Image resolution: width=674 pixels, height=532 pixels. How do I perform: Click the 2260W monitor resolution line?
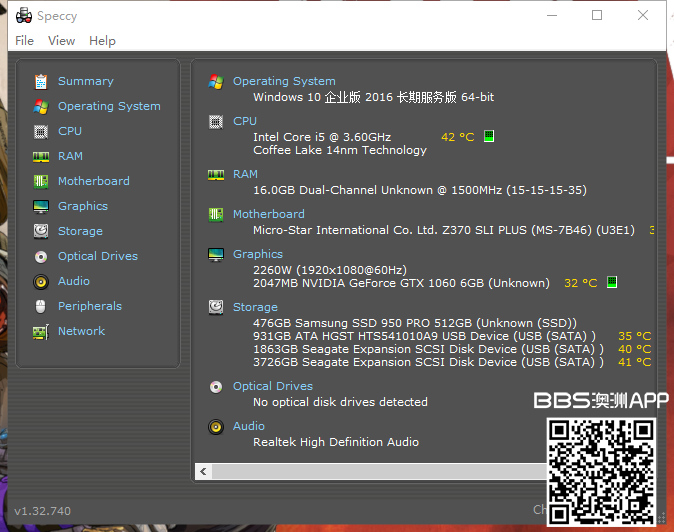click(x=330, y=270)
